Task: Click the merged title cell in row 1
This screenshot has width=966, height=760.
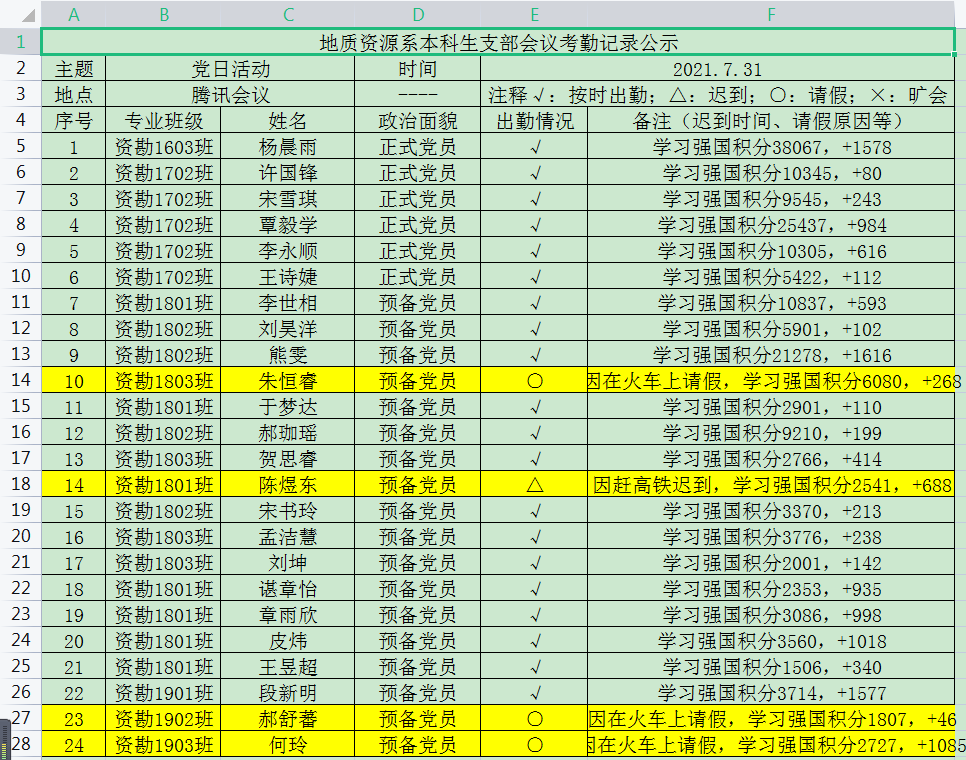Action: (498, 43)
